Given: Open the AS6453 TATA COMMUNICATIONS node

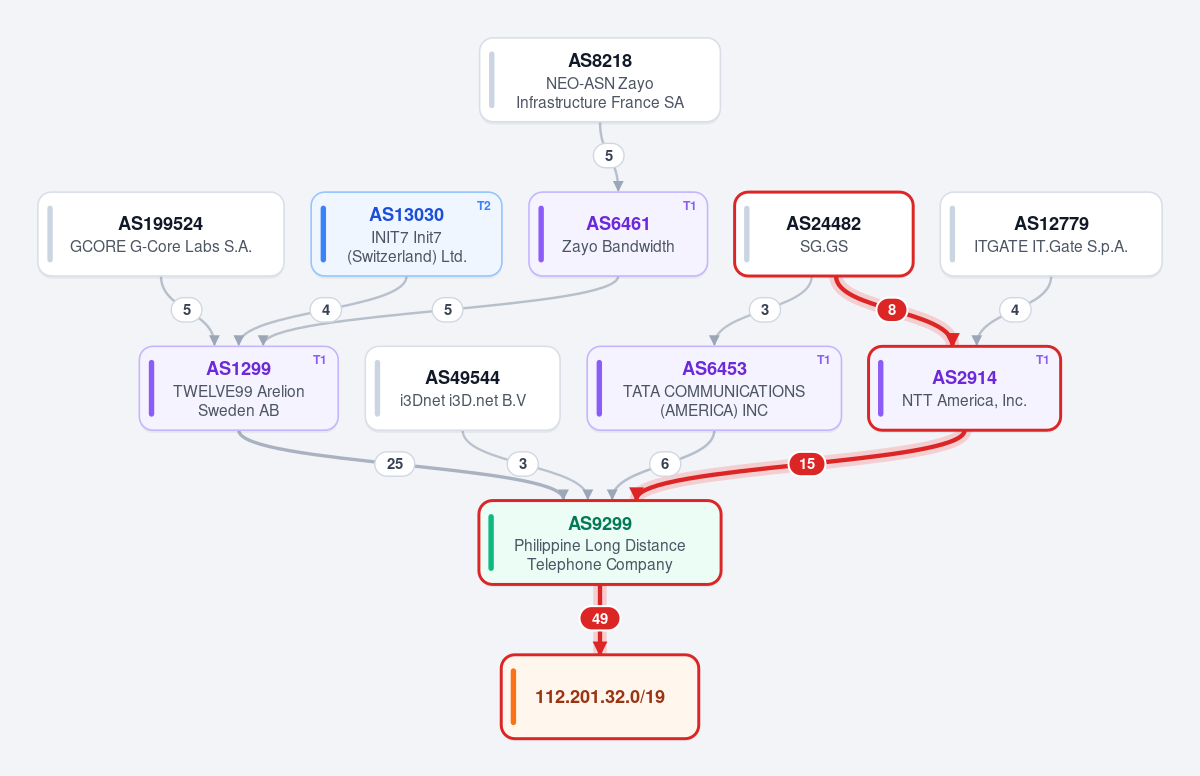Looking at the screenshot, I should (x=714, y=388).
